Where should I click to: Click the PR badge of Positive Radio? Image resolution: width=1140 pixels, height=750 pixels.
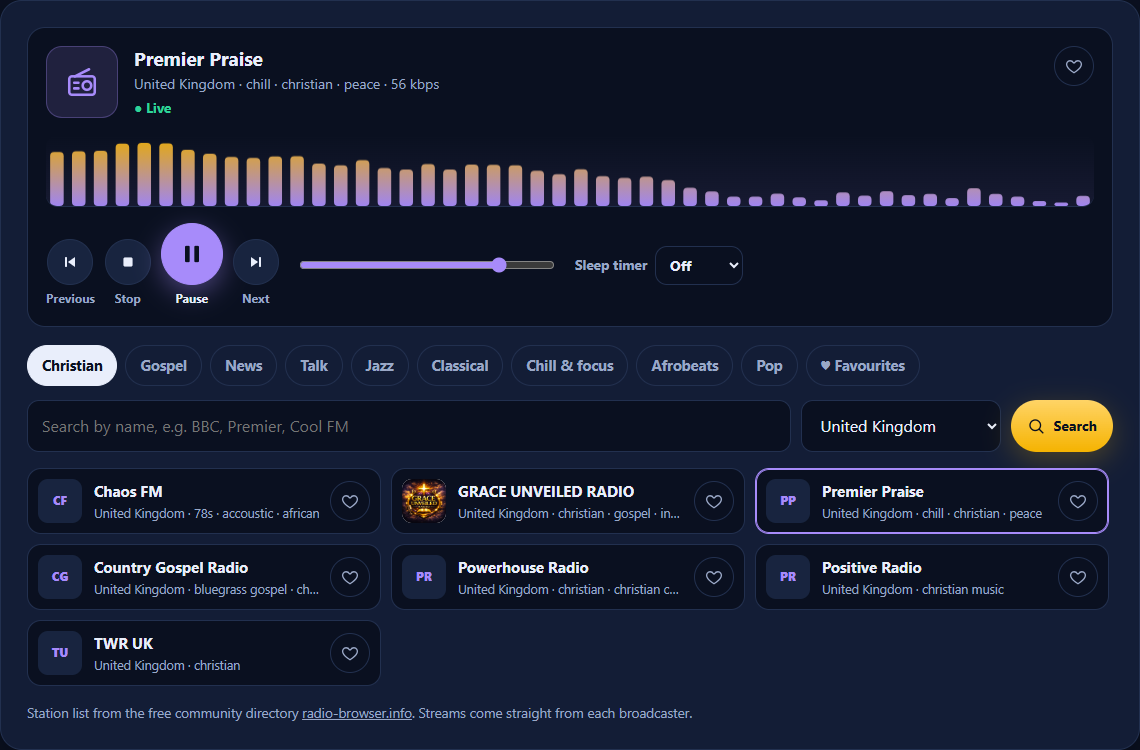coord(788,577)
